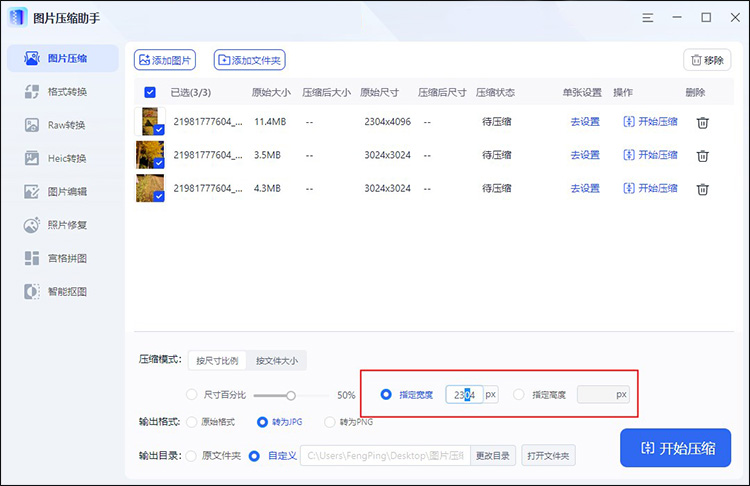Click 添加图片 button to add images
The height and width of the screenshot is (486, 750).
(165, 60)
